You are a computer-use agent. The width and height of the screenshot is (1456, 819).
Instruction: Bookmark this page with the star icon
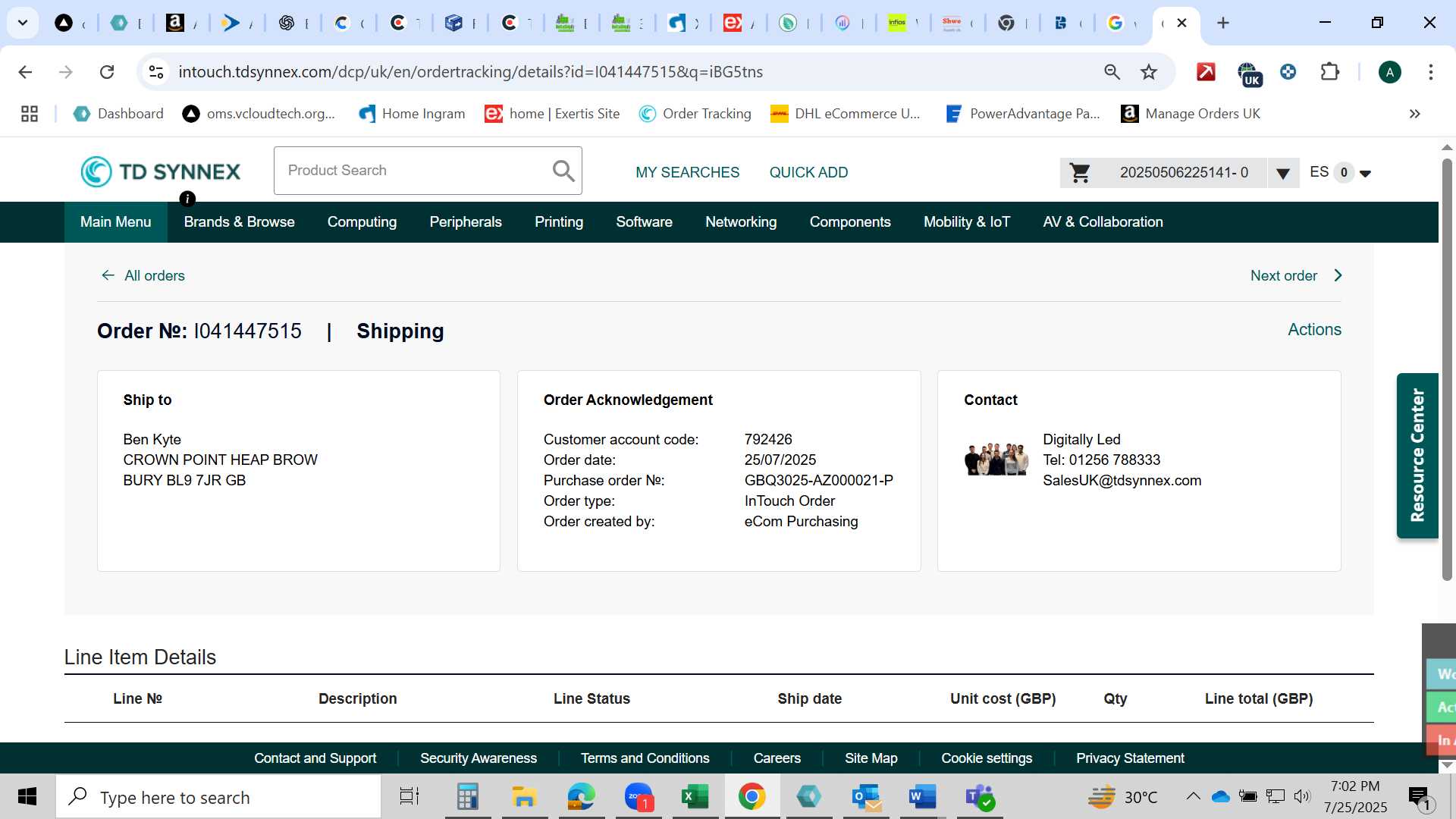point(1149,72)
